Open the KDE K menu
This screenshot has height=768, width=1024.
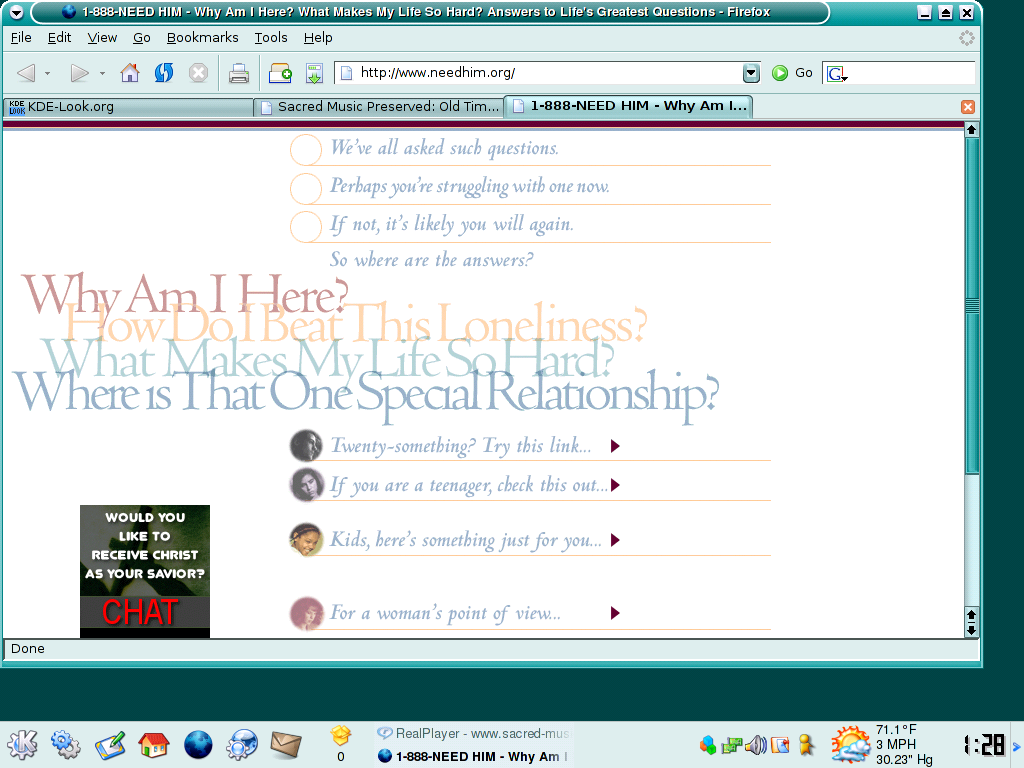(x=23, y=744)
